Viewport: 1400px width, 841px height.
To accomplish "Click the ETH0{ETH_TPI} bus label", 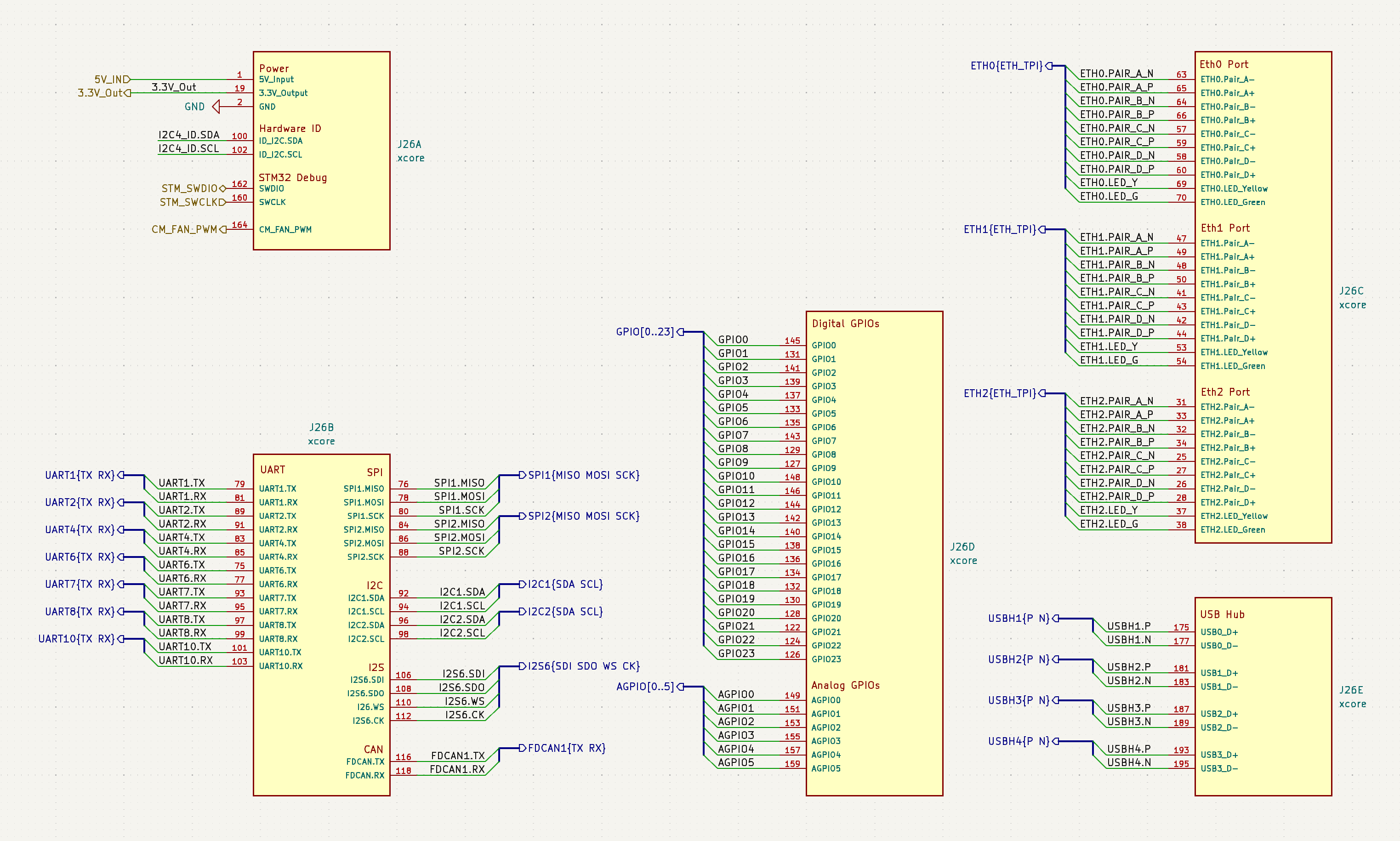I will (x=1011, y=66).
